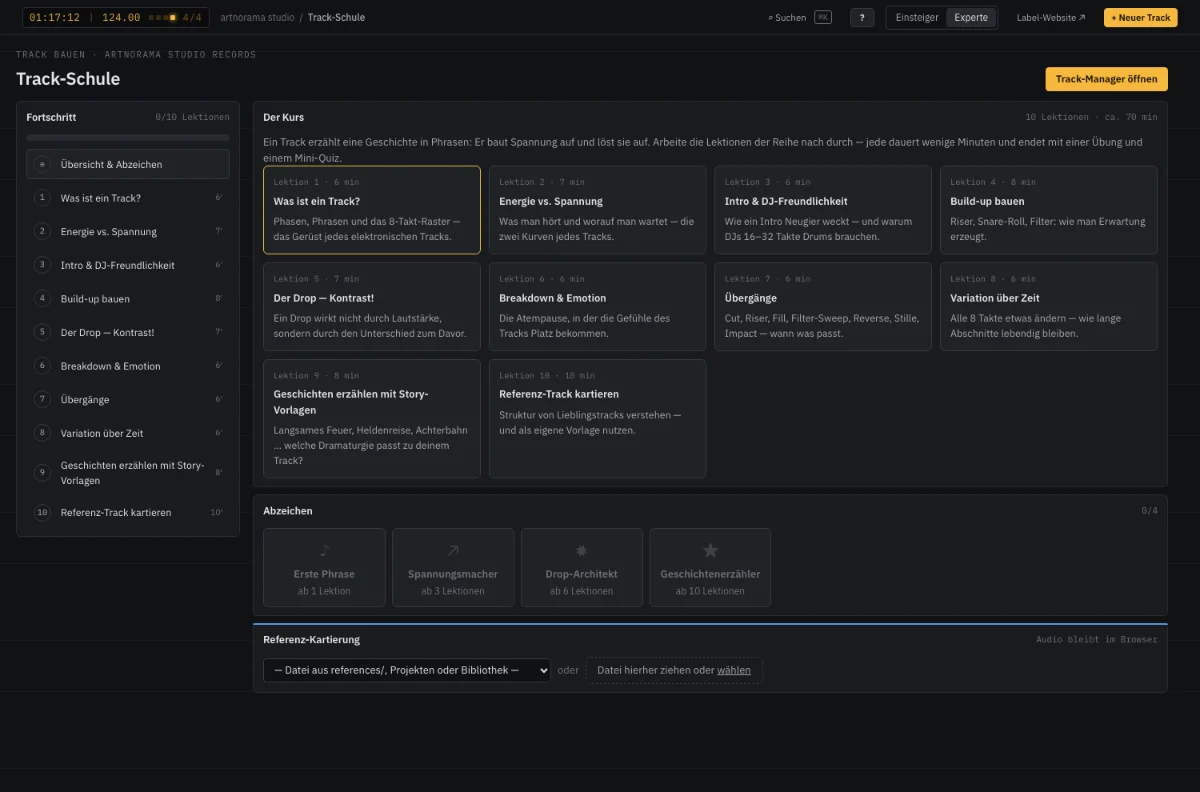
Task: Click the number 5 circle in the lesson sidebar
Action: coord(42,332)
